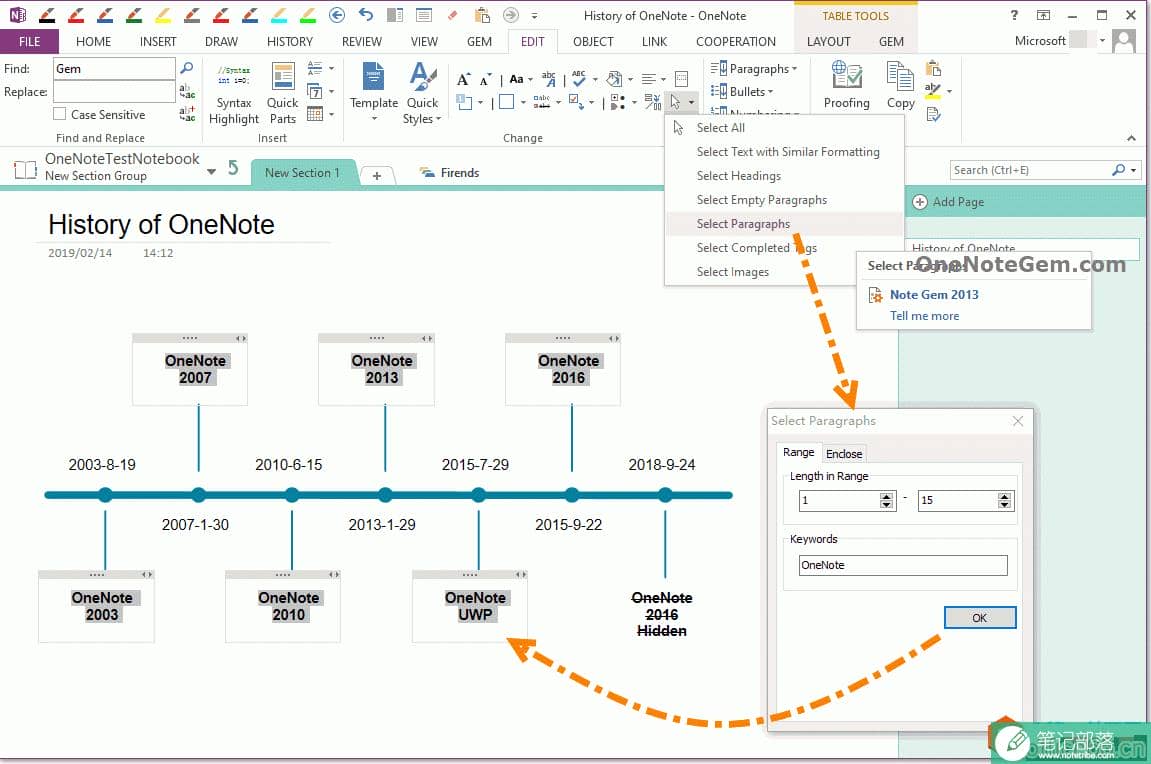This screenshot has width=1151, height=764.
Task: Click the maximum length spinner showing 15
Action: coord(965,501)
